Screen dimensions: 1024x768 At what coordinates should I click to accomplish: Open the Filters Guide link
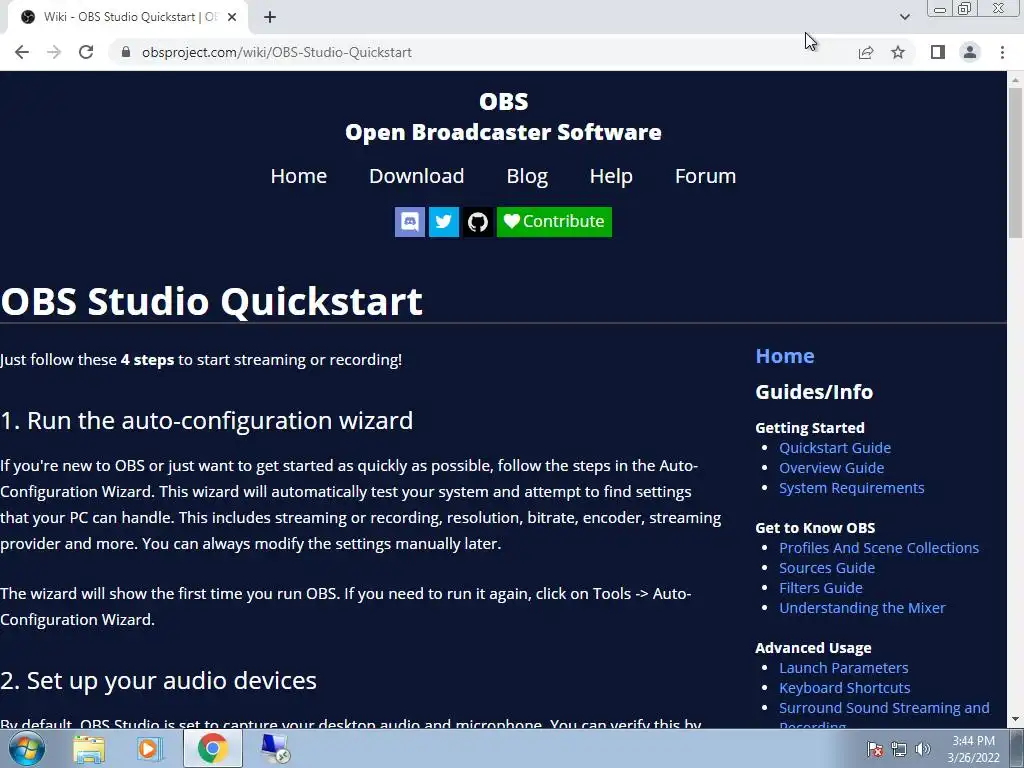click(x=821, y=588)
